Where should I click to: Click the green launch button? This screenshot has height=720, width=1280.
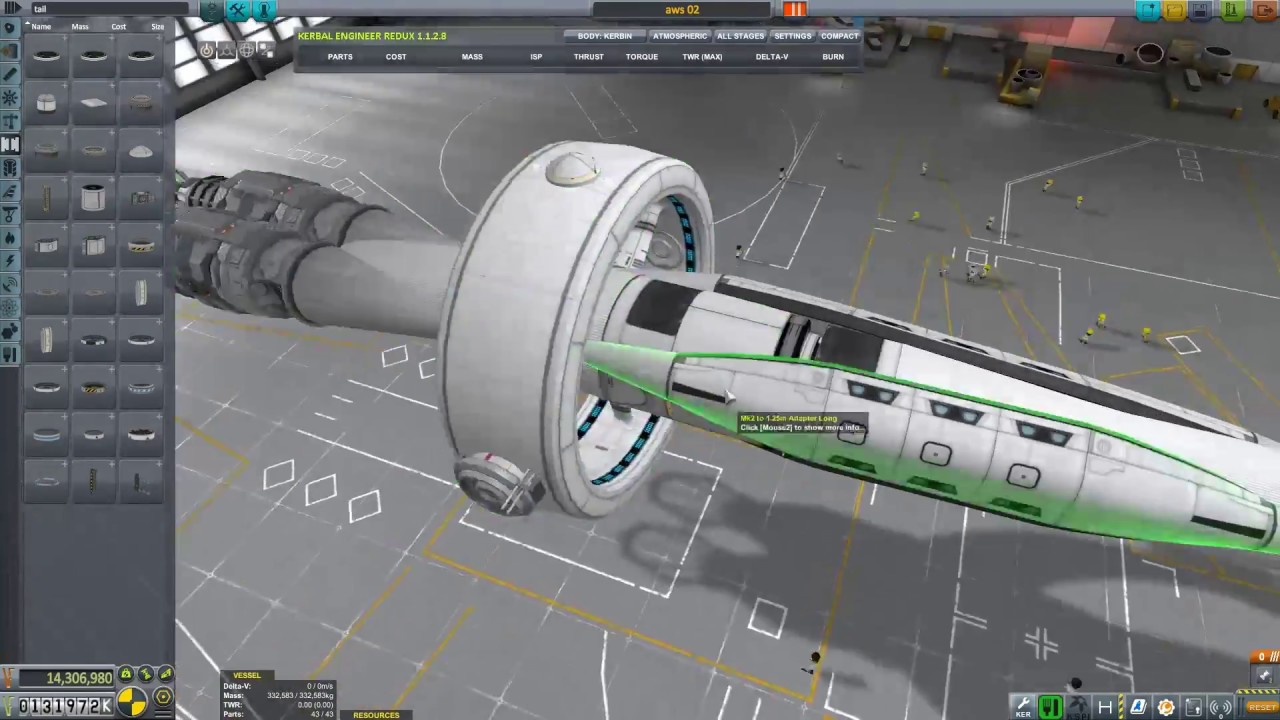[x=1232, y=10]
